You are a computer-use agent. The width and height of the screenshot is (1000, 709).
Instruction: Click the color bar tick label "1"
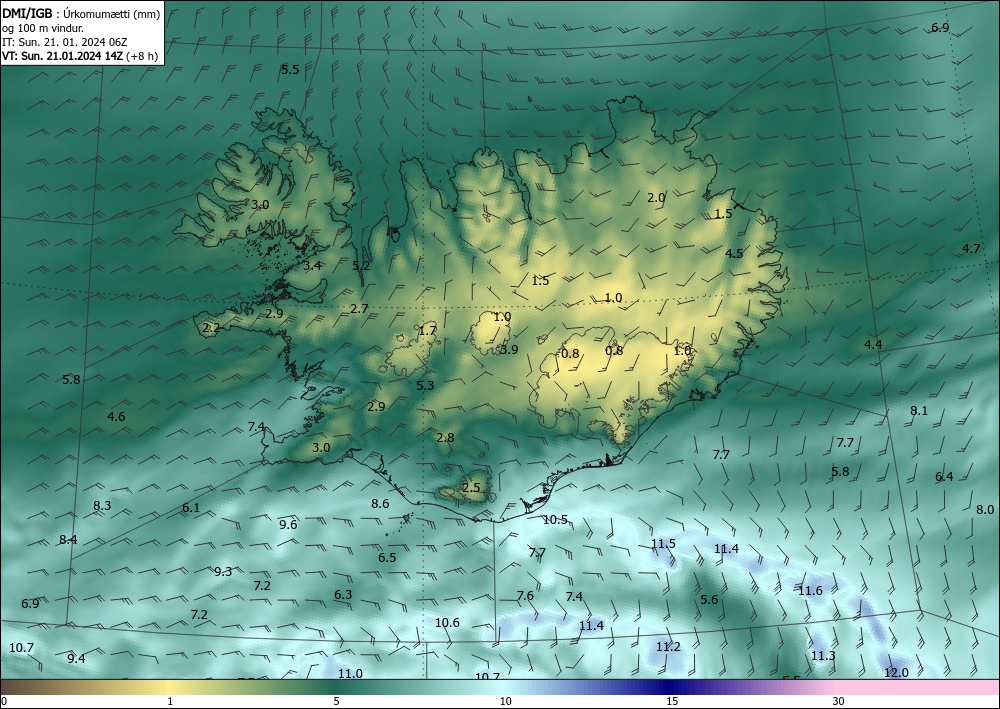point(170,701)
